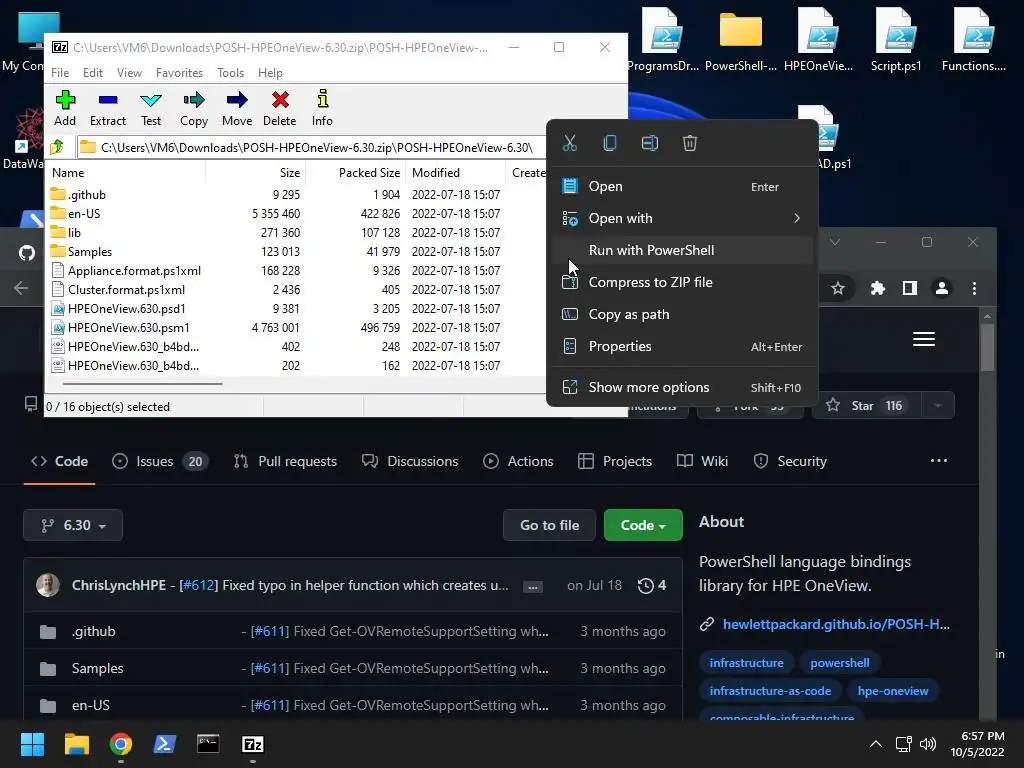Screen dimensions: 1024x768
Task: Open File Explorer from the taskbar
Action: 76,744
